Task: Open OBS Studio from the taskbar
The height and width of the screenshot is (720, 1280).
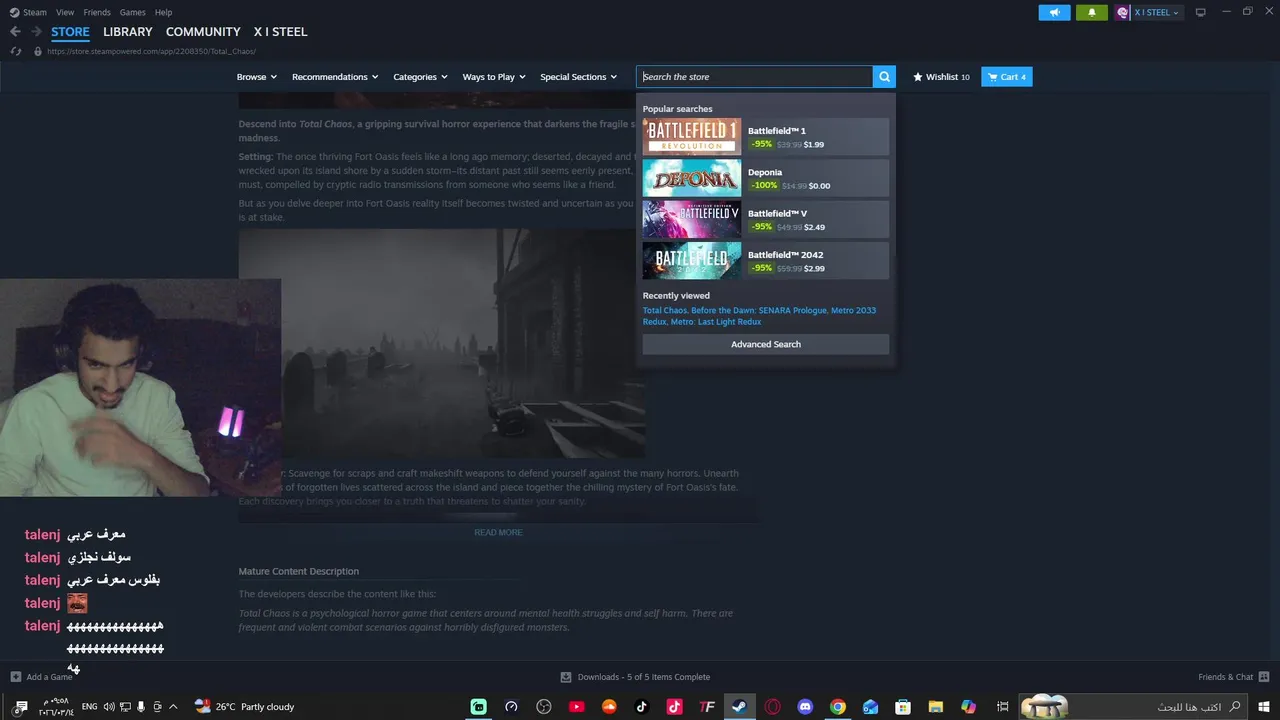Action: coord(543,707)
